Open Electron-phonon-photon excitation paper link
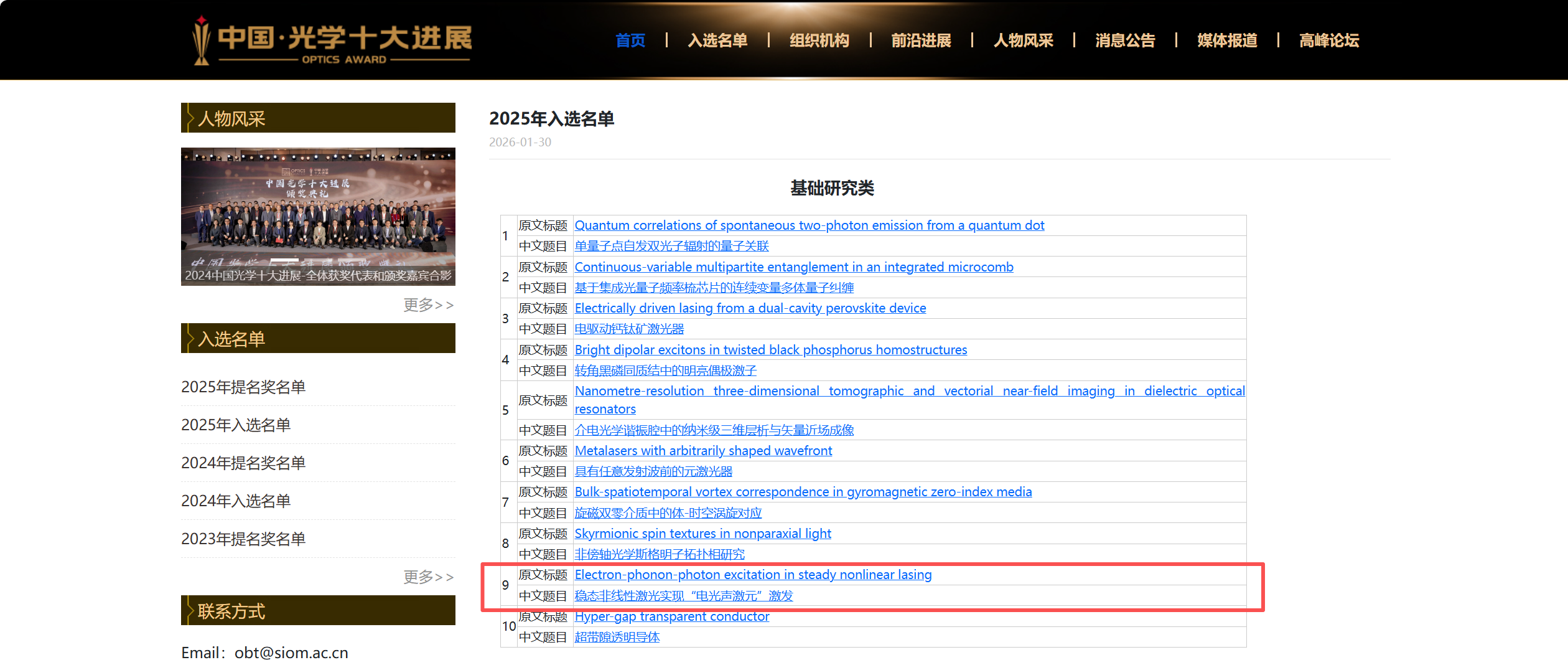Viewport: 1568px width, 665px height. tap(753, 575)
